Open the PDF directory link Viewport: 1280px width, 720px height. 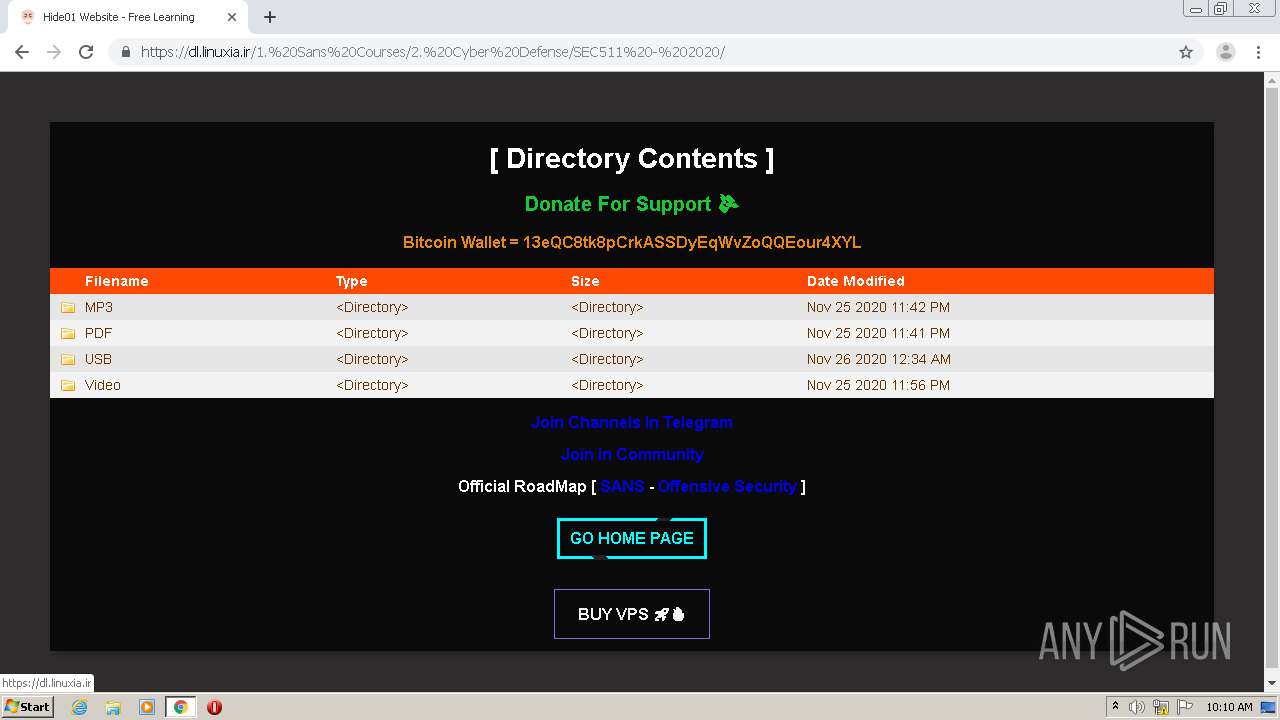coord(98,333)
